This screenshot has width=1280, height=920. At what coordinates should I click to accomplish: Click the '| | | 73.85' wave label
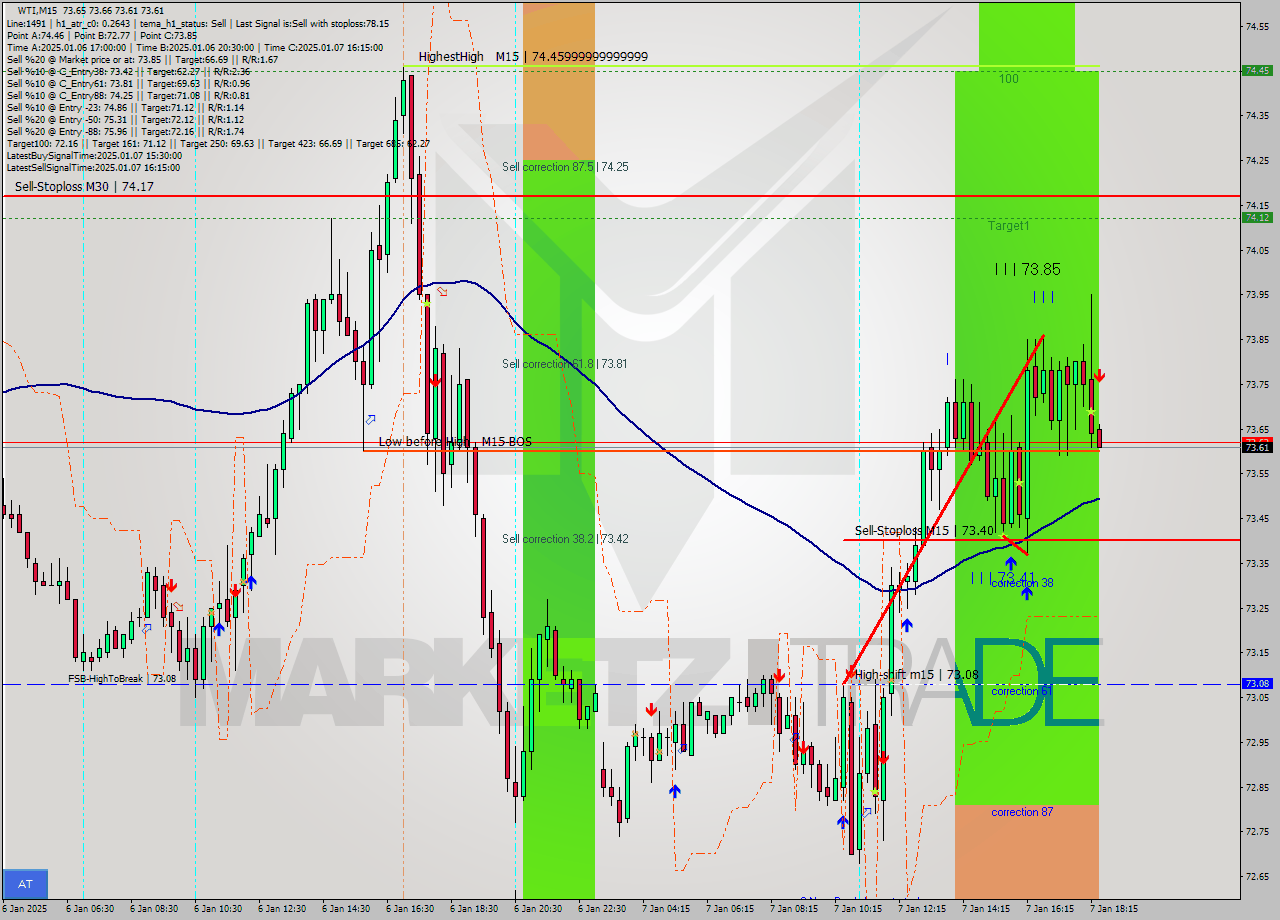click(x=1028, y=269)
